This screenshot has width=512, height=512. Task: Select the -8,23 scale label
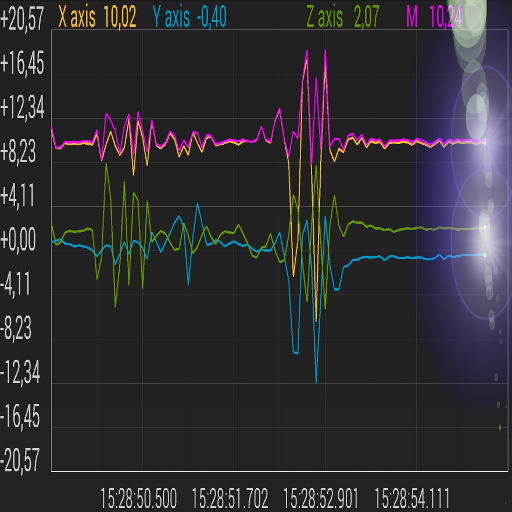click(16, 328)
